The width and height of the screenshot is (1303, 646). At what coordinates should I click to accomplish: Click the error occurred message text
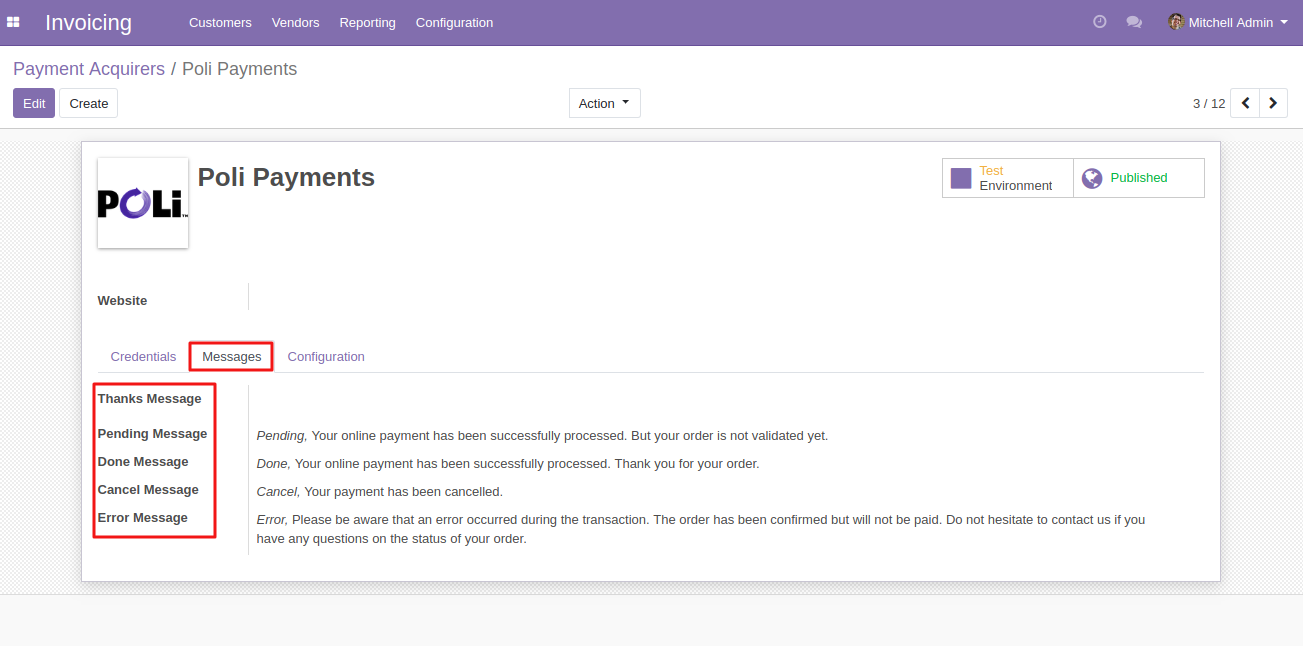click(x=701, y=529)
